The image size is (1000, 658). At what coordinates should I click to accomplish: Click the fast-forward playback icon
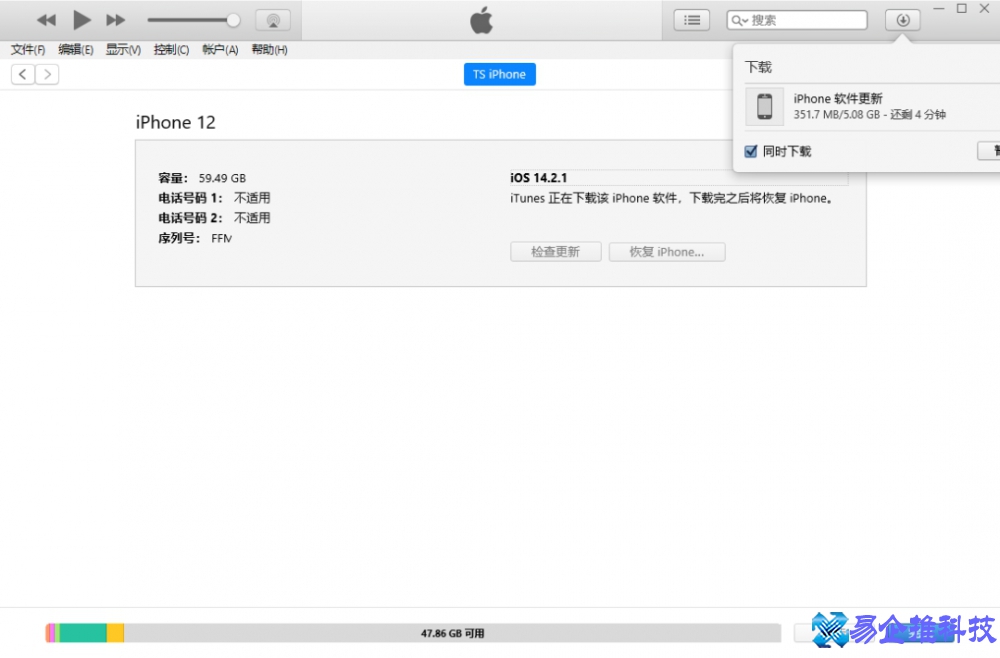[114, 18]
